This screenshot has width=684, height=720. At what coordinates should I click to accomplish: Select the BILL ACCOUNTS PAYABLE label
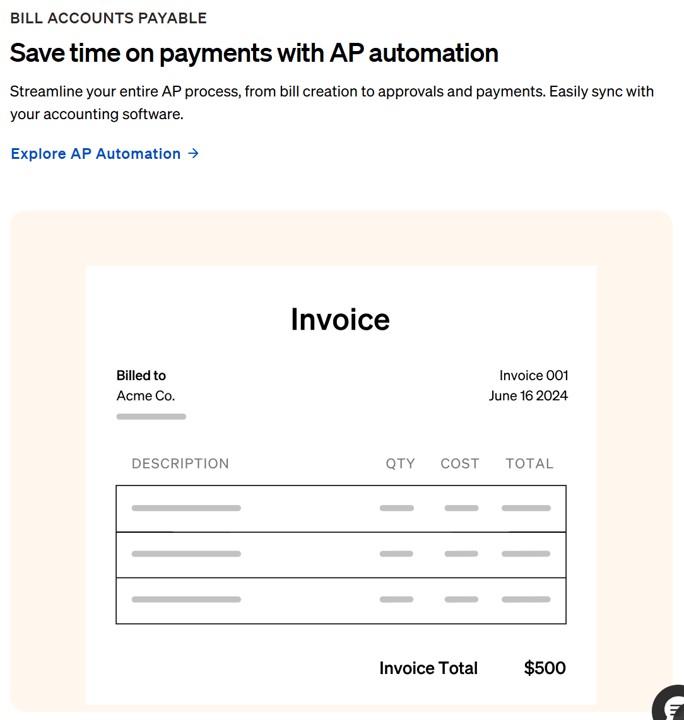coord(108,18)
